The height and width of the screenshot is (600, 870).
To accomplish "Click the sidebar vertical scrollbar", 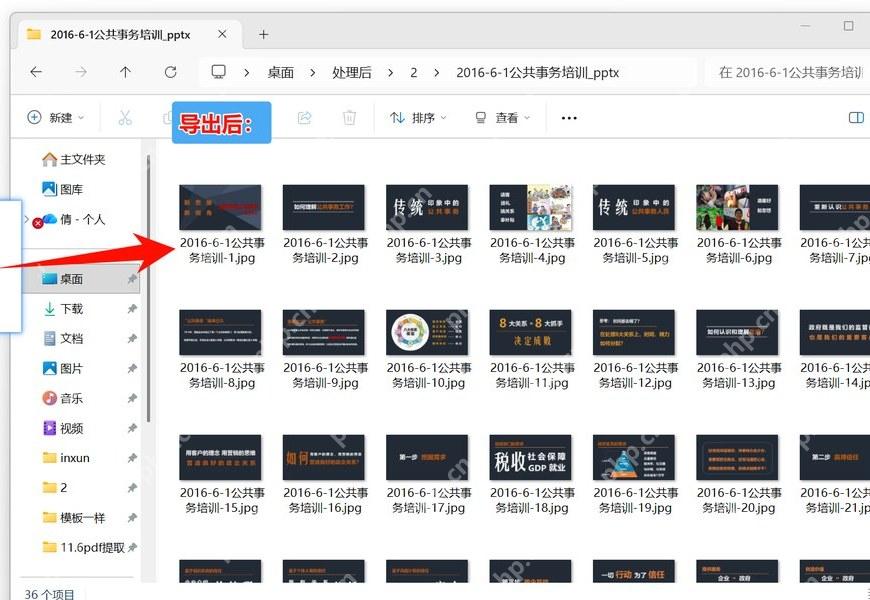I will coord(148,289).
